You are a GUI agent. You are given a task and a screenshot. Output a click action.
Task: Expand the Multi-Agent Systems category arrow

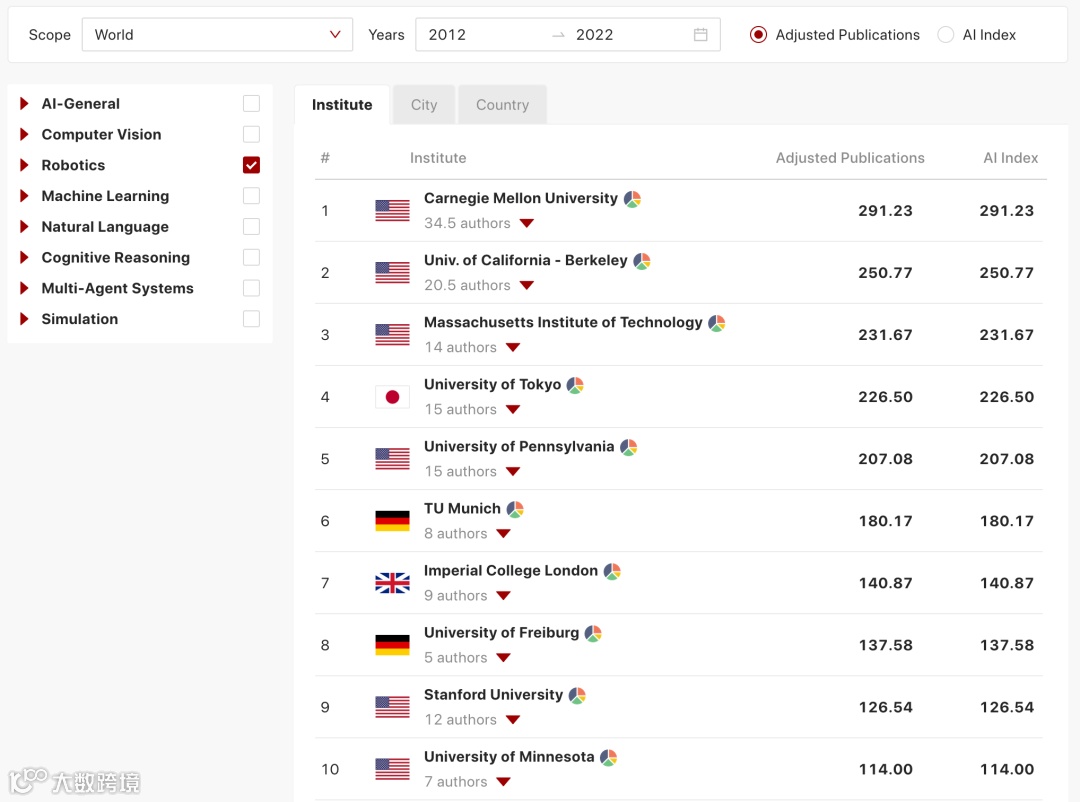pos(24,288)
